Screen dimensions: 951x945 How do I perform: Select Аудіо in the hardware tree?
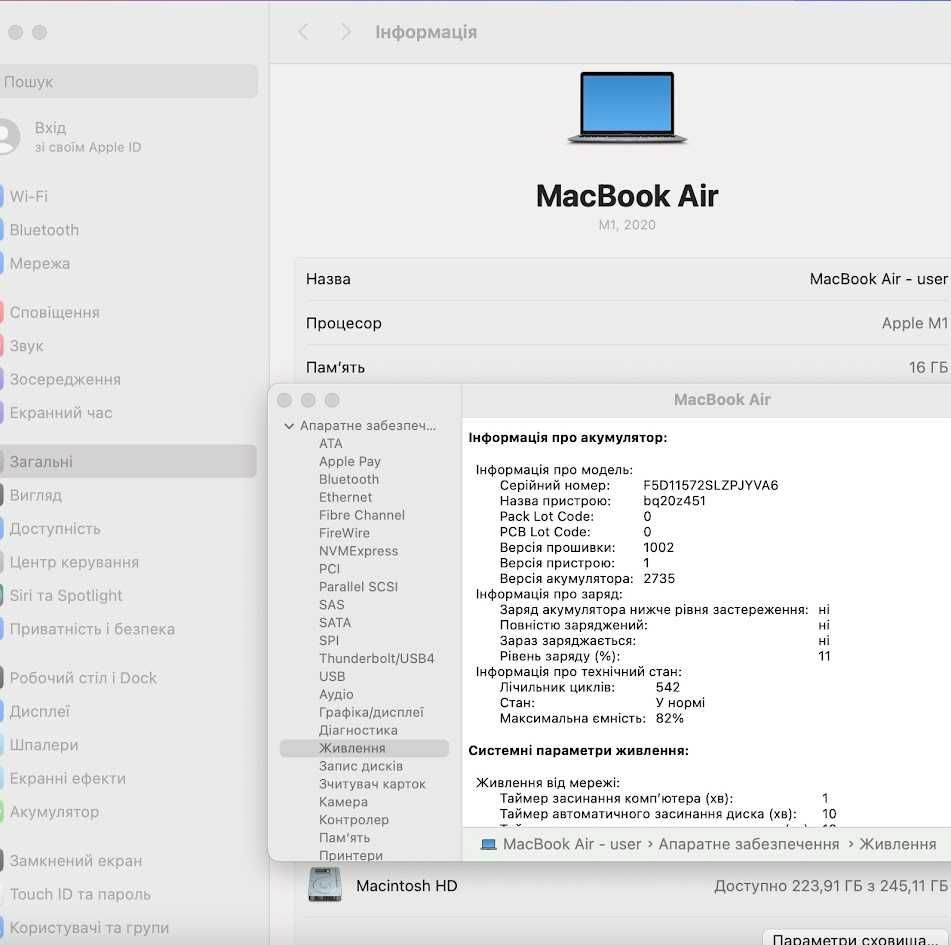pyautogui.click(x=336, y=694)
